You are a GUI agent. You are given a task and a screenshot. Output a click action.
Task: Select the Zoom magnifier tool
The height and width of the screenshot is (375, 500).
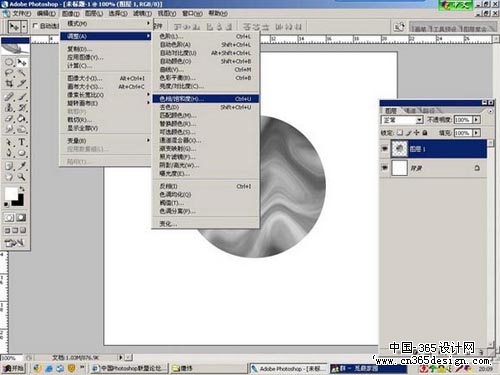(x=22, y=176)
